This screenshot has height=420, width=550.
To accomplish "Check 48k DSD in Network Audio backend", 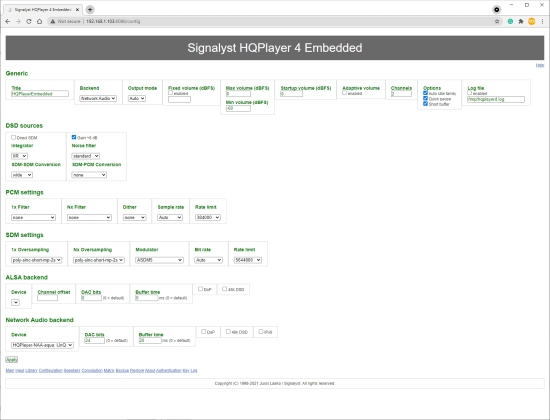I will (x=228, y=331).
